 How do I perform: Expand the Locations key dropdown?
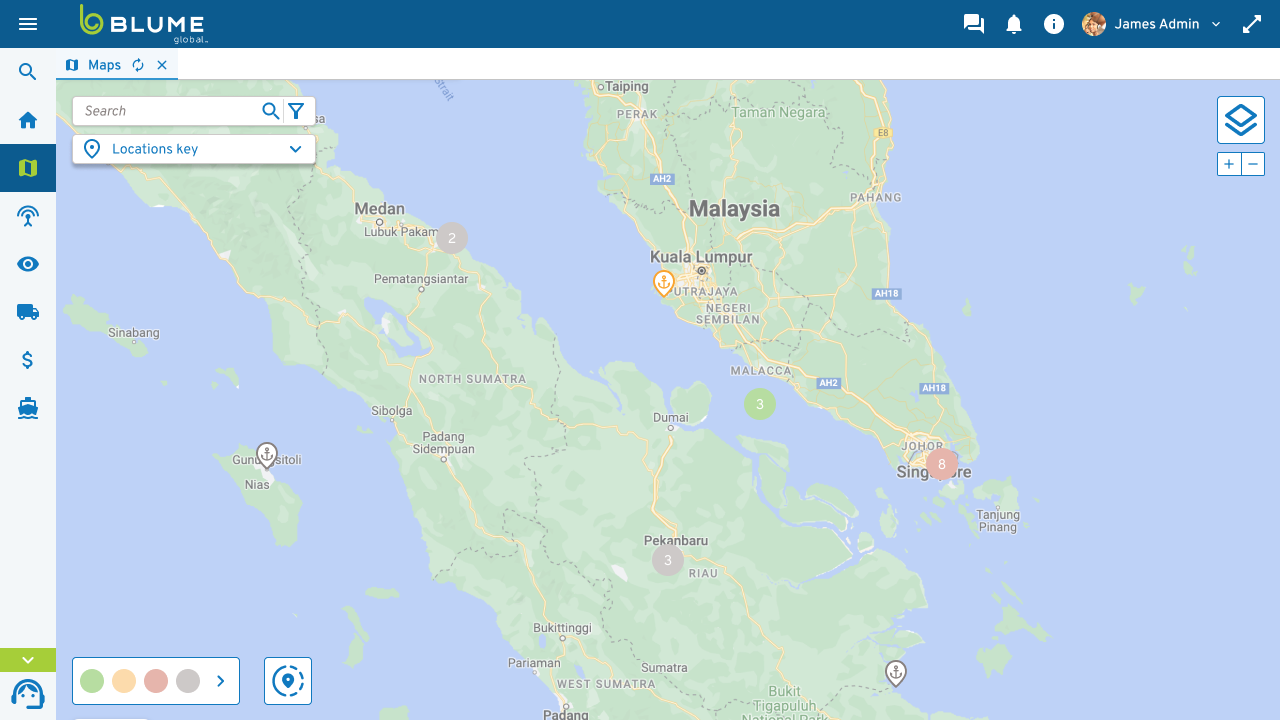tap(194, 149)
